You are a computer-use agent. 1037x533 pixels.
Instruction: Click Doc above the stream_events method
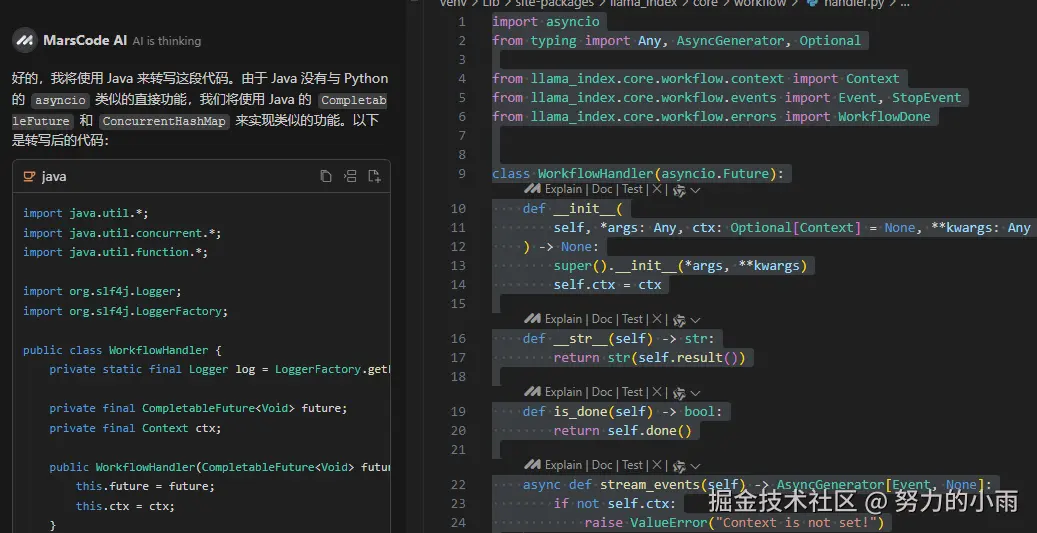(602, 465)
